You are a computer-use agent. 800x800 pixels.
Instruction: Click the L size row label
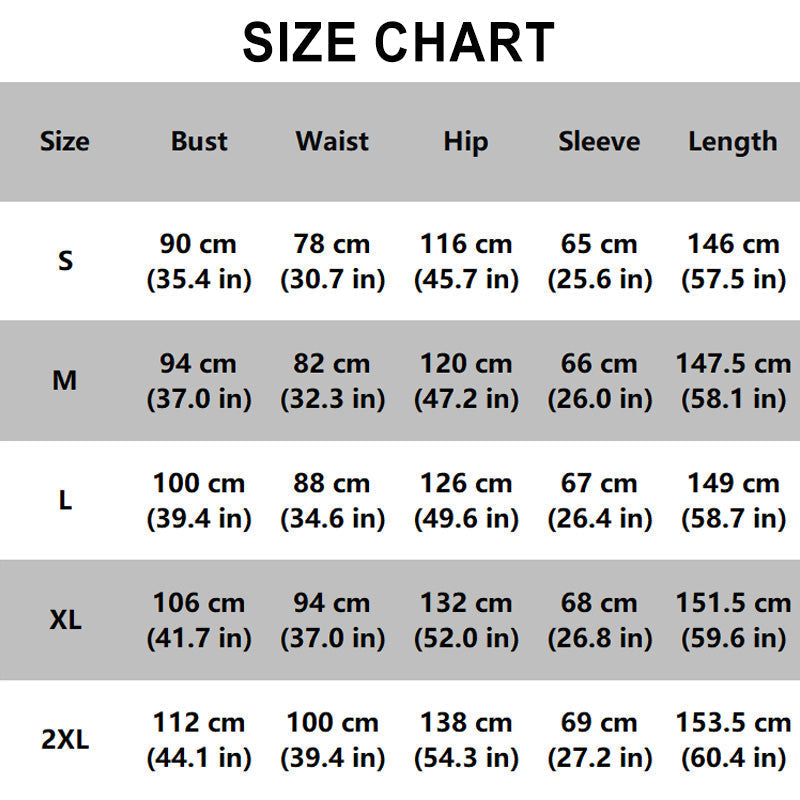65,501
